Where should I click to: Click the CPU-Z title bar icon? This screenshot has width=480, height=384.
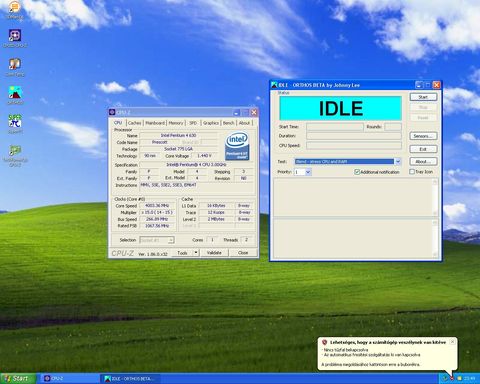coord(112,112)
